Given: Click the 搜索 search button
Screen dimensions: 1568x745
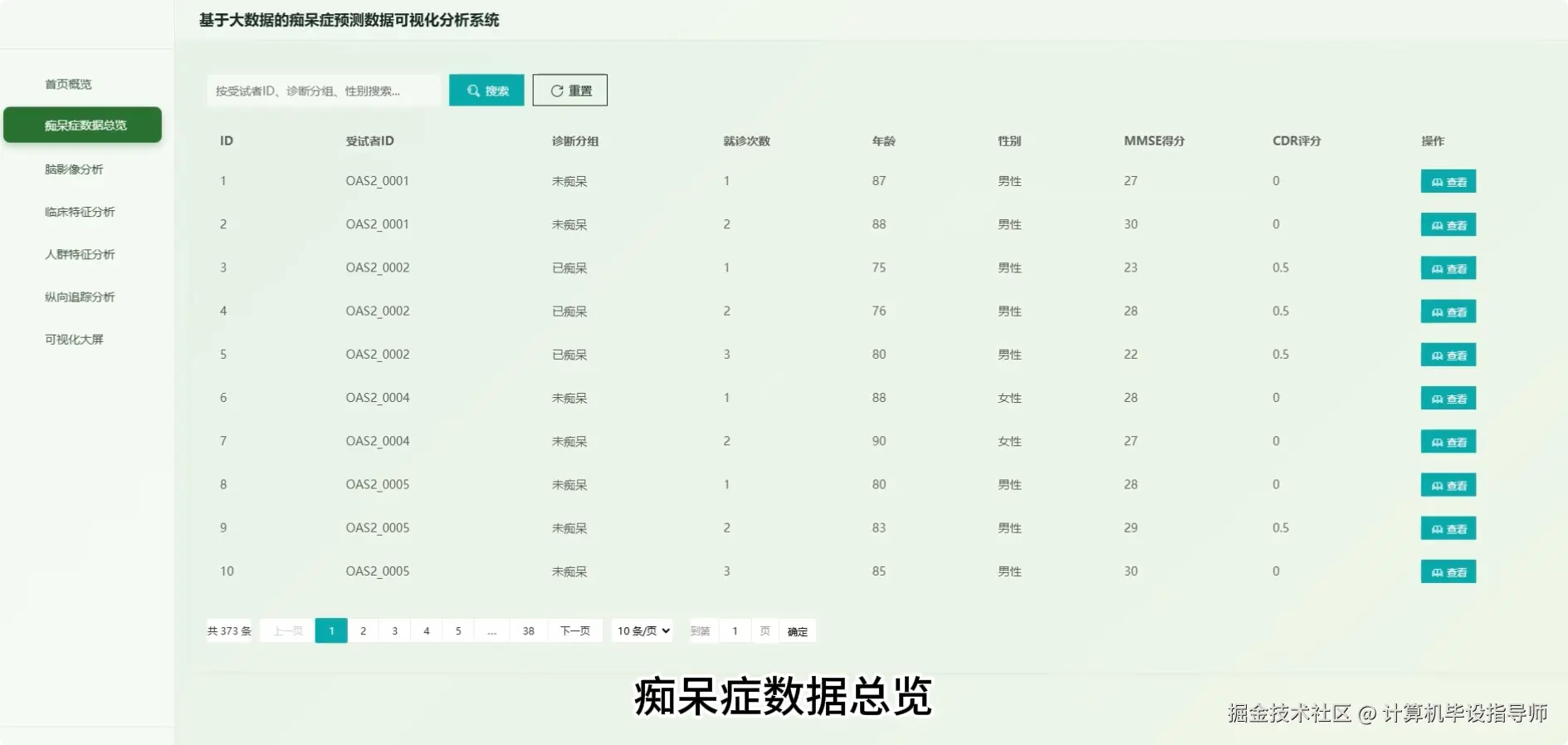Looking at the screenshot, I should pos(486,91).
